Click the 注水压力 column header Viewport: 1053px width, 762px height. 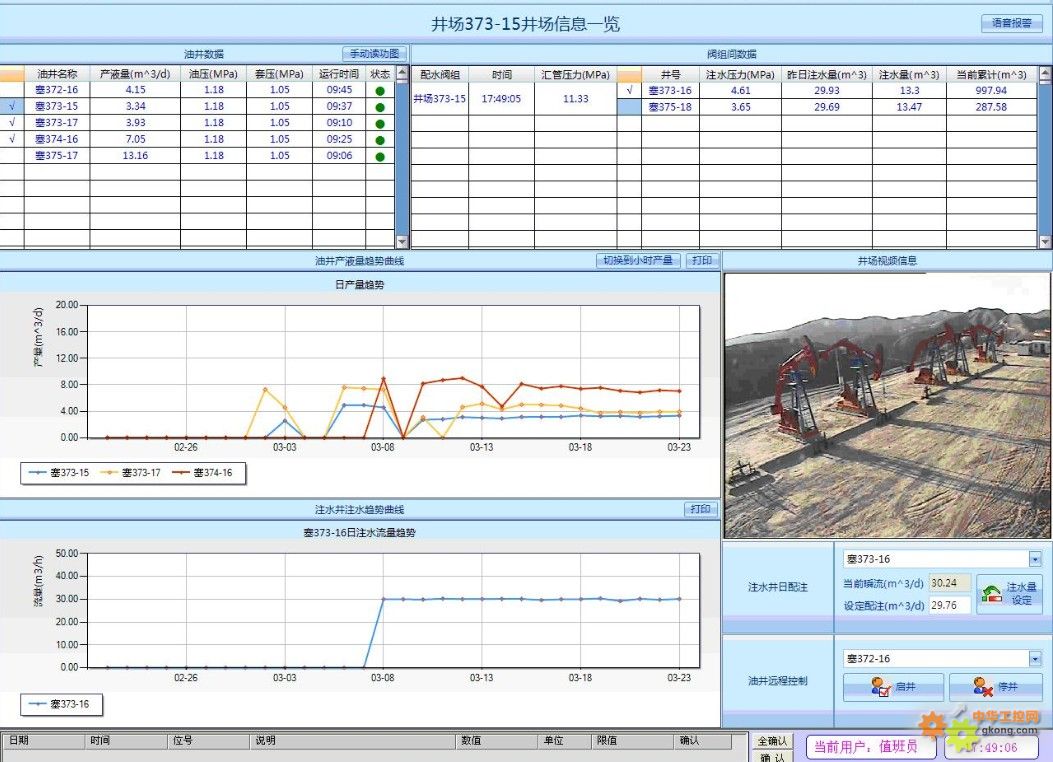point(740,74)
